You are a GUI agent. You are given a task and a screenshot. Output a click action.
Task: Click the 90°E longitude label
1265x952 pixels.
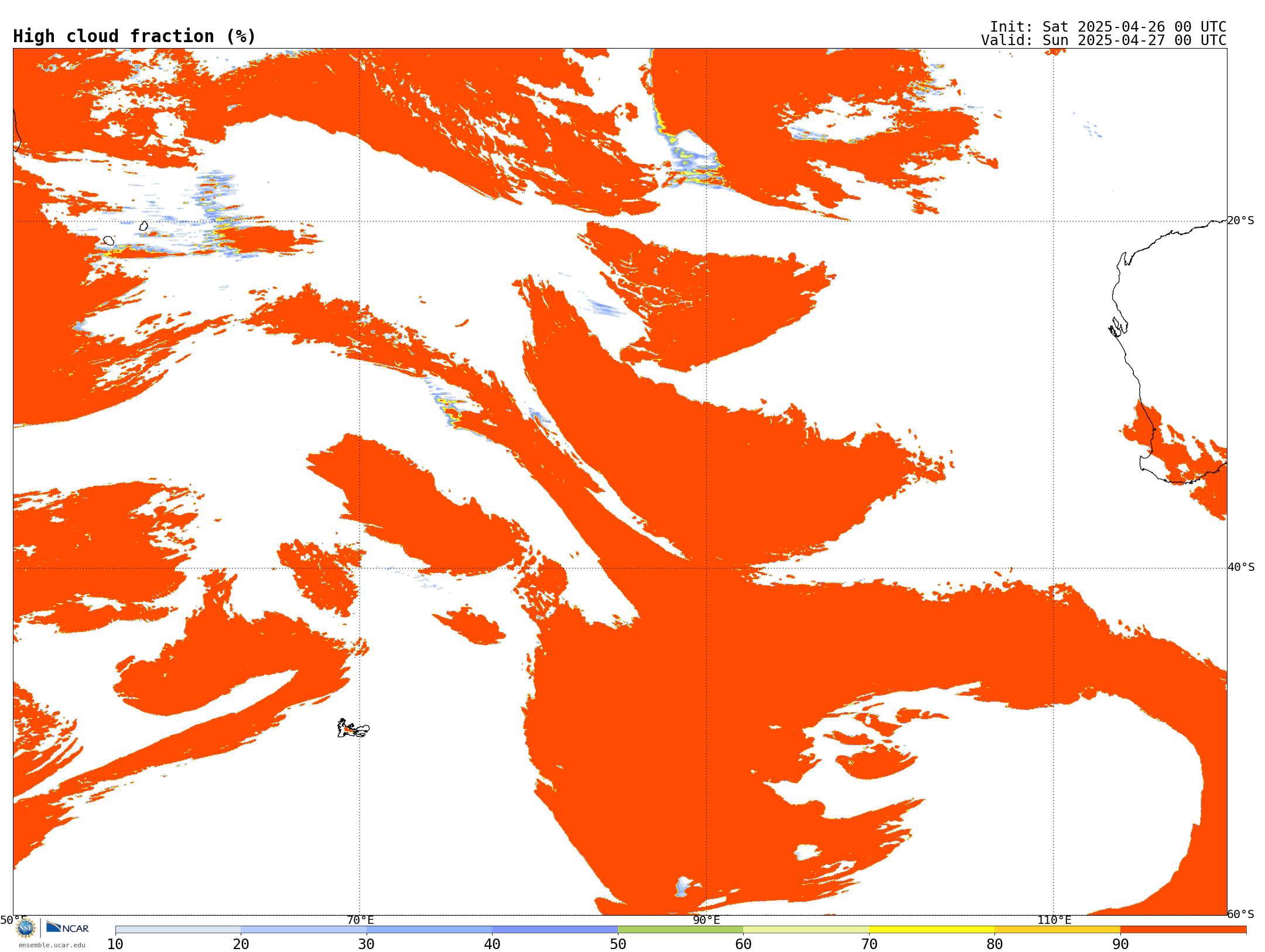(706, 920)
